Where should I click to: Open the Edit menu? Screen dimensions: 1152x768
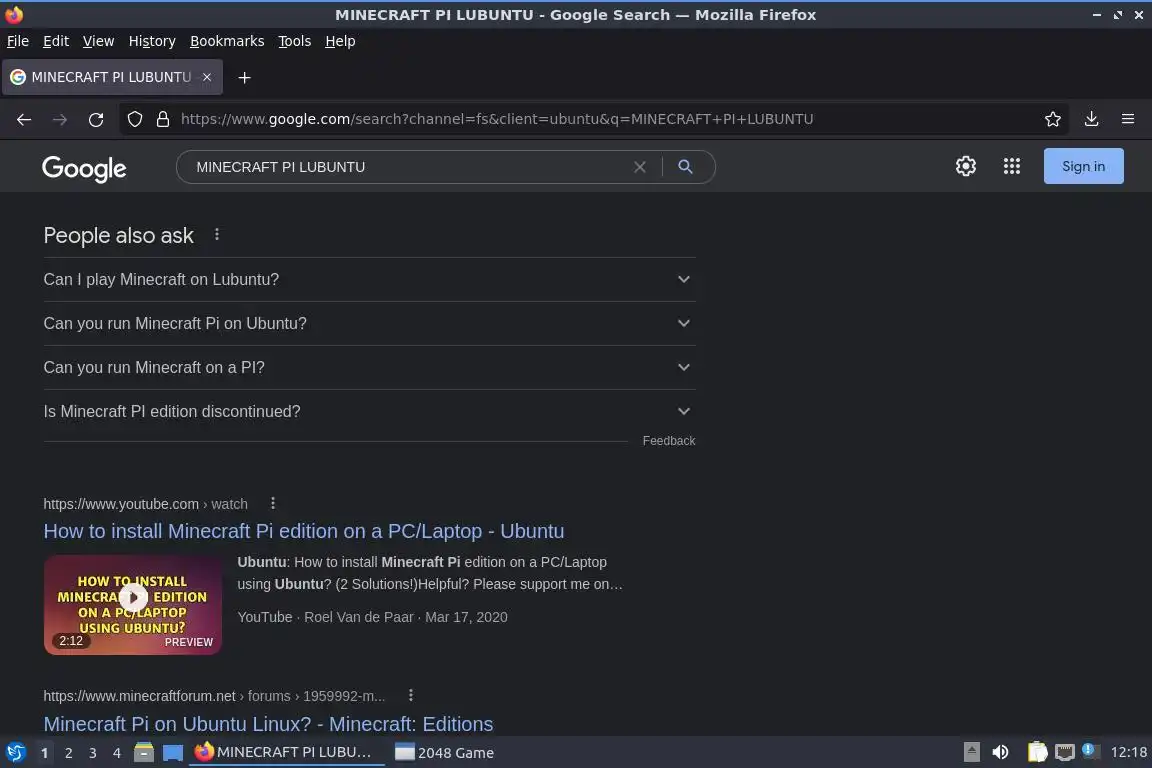[x=56, y=41]
